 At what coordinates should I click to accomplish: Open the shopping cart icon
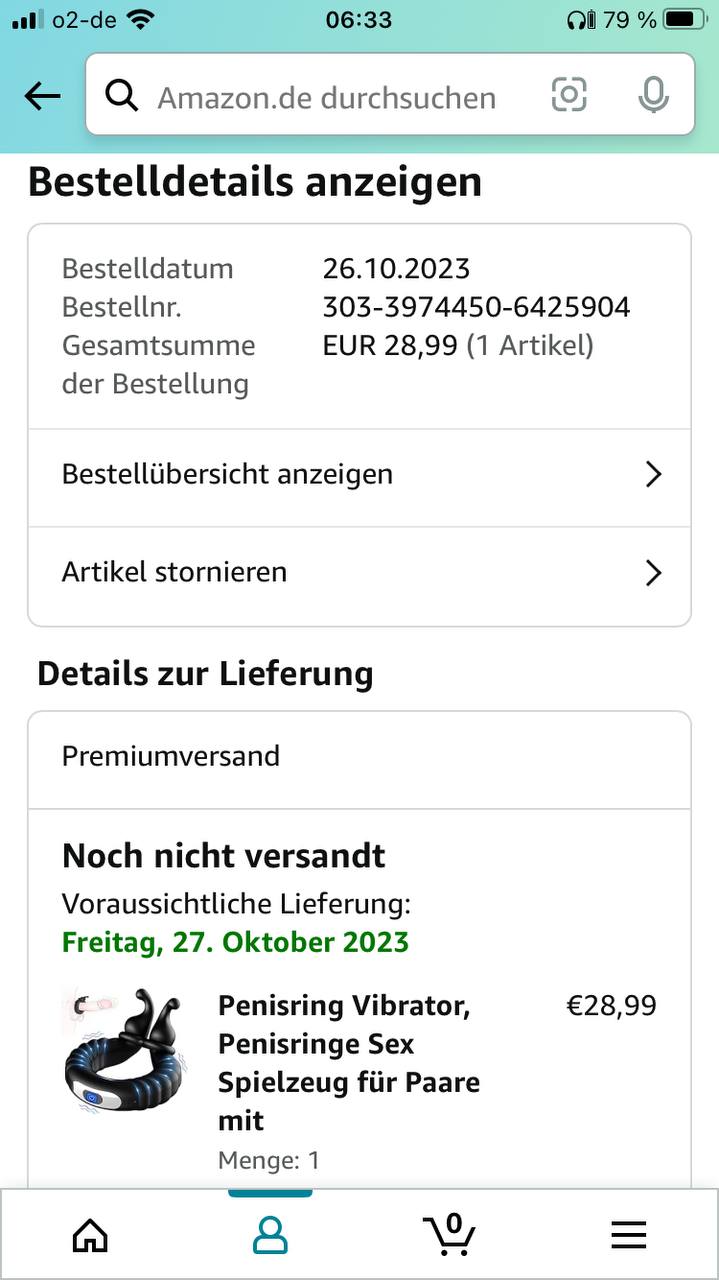(449, 1234)
